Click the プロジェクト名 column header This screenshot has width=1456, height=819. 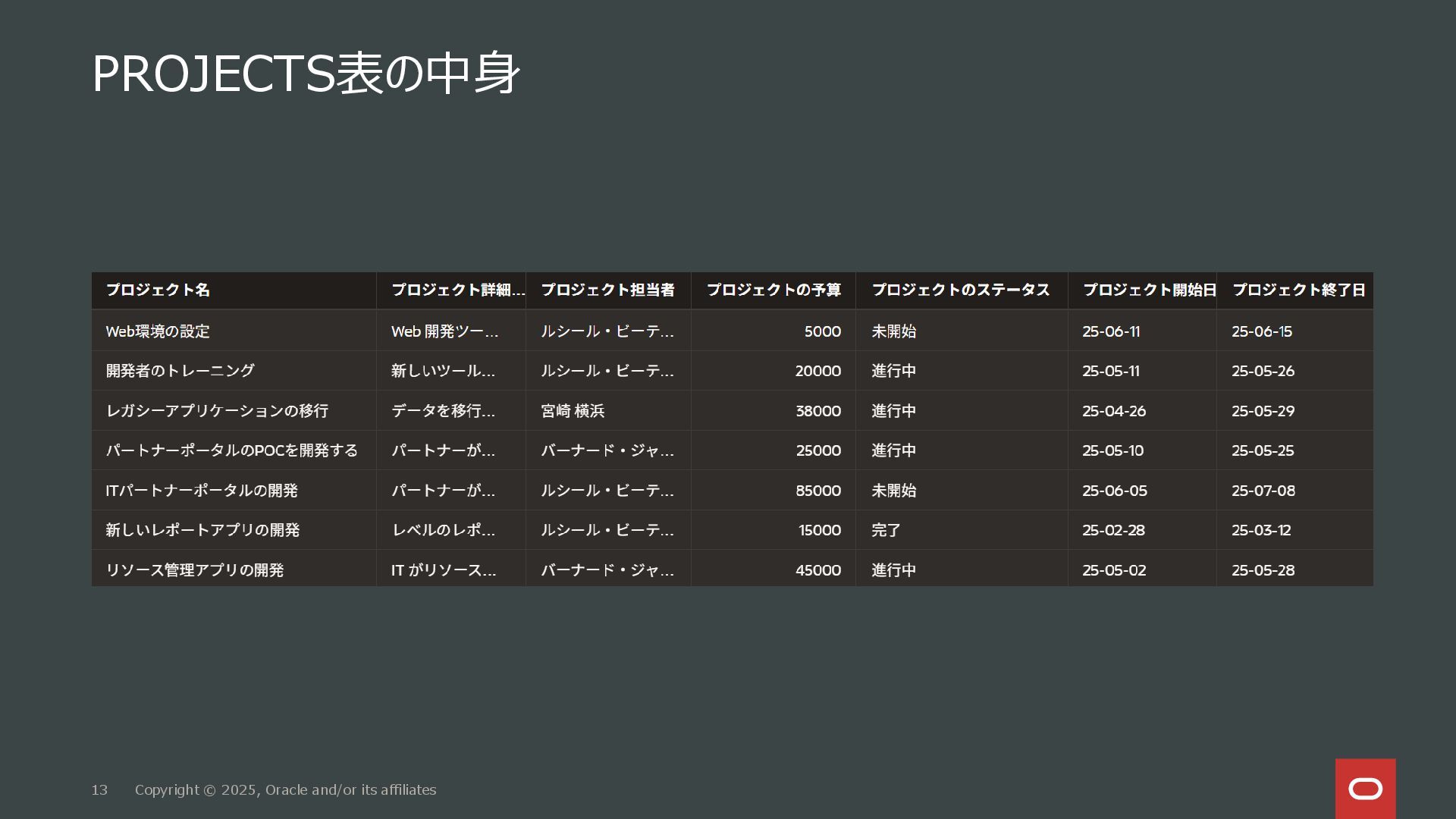tap(158, 290)
